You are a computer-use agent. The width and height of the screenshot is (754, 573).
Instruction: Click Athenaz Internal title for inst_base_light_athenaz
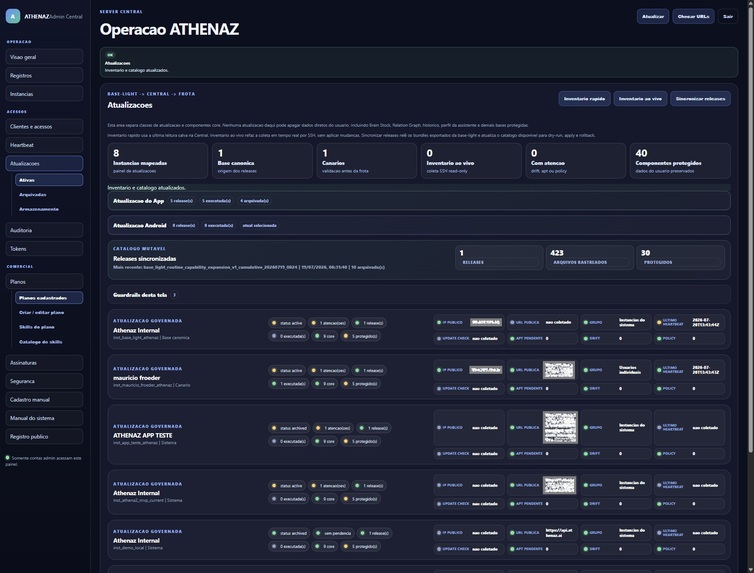point(136,330)
